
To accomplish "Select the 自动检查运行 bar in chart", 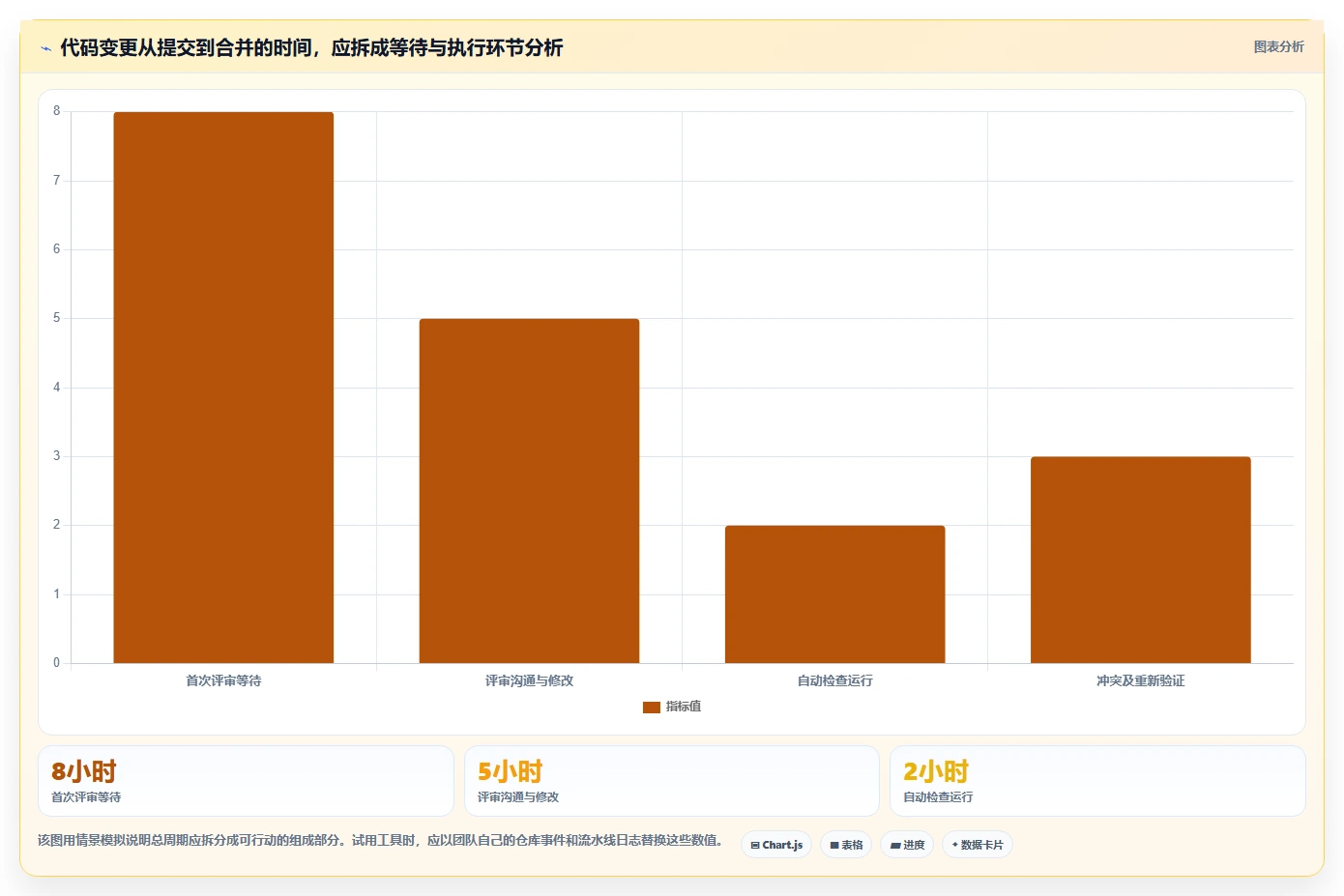I will [x=834, y=594].
